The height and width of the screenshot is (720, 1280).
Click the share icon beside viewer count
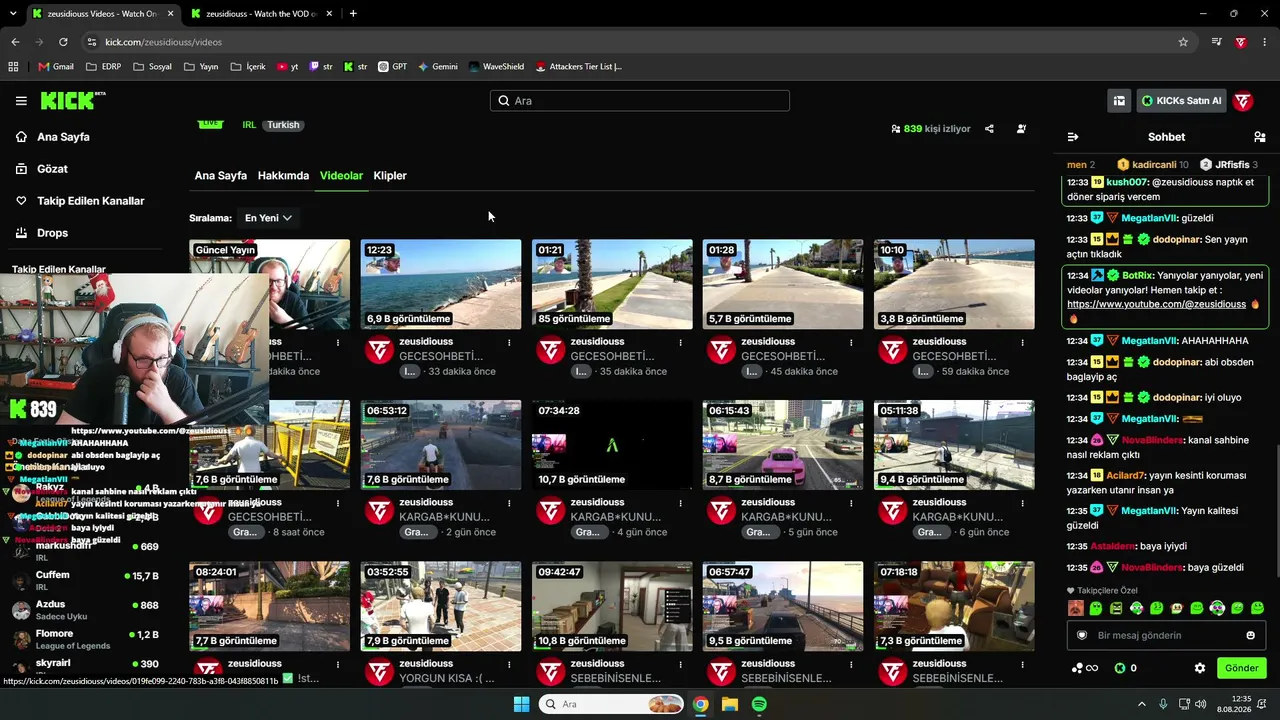point(989,129)
